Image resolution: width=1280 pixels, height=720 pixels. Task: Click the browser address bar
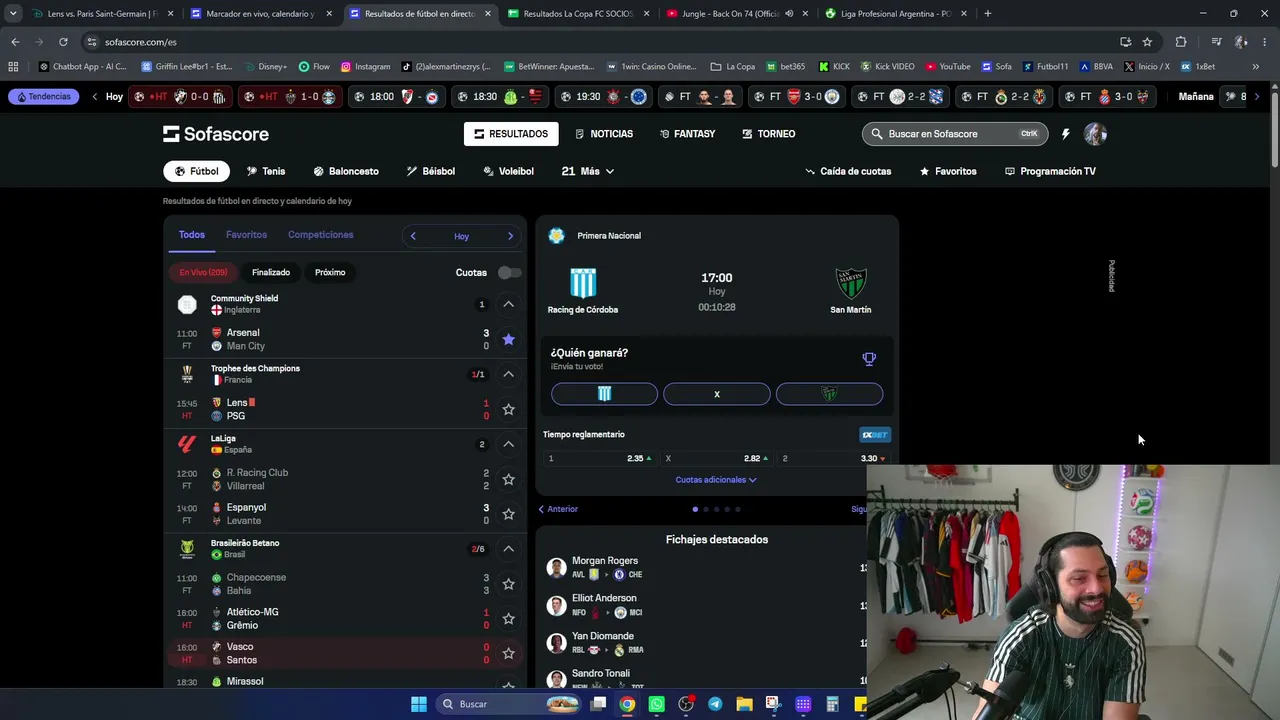(600, 42)
